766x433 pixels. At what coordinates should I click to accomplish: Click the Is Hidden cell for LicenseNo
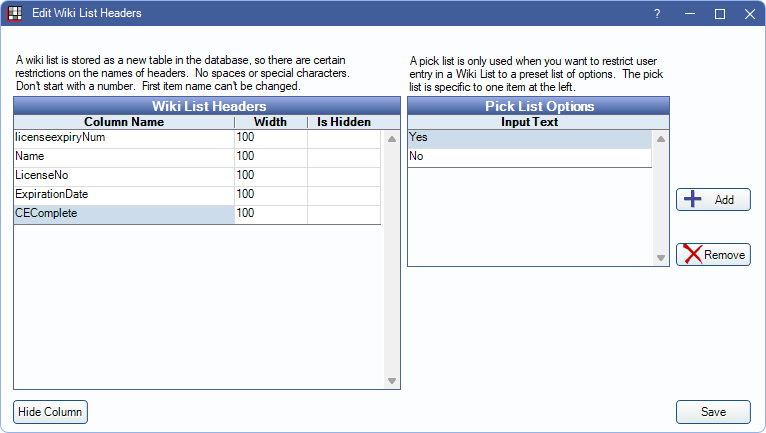click(344, 176)
